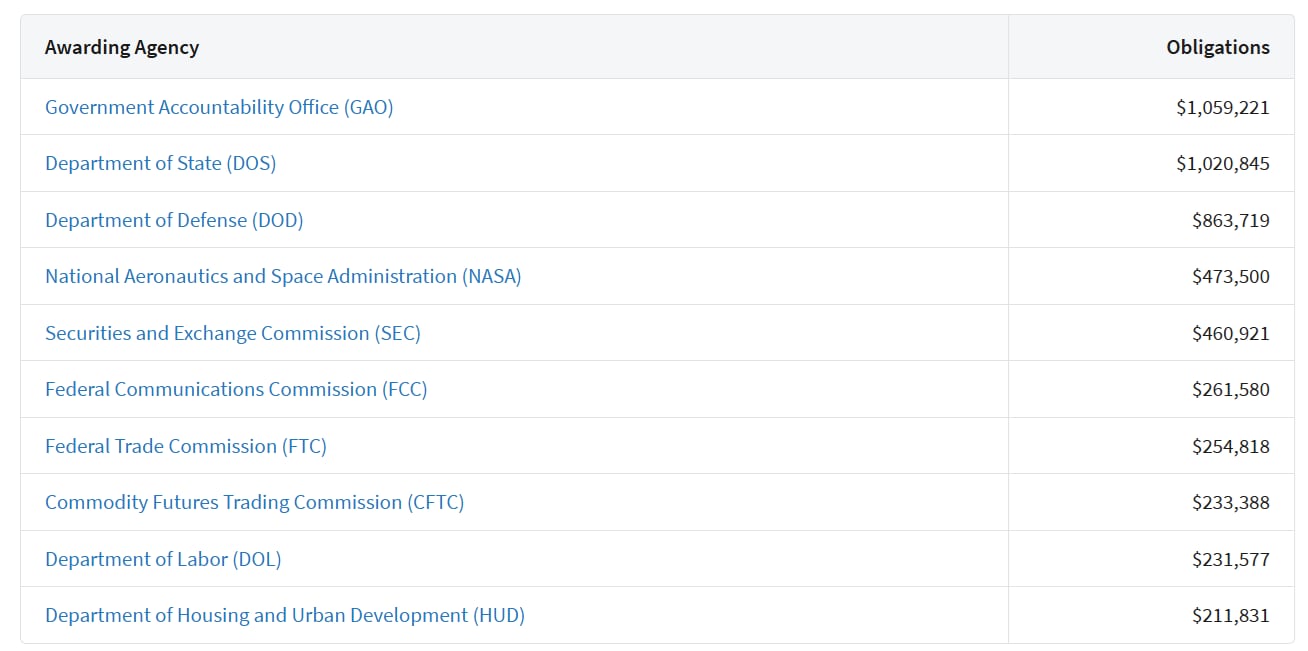
Task: Select the $233,388 obligations value
Action: click(1230, 502)
